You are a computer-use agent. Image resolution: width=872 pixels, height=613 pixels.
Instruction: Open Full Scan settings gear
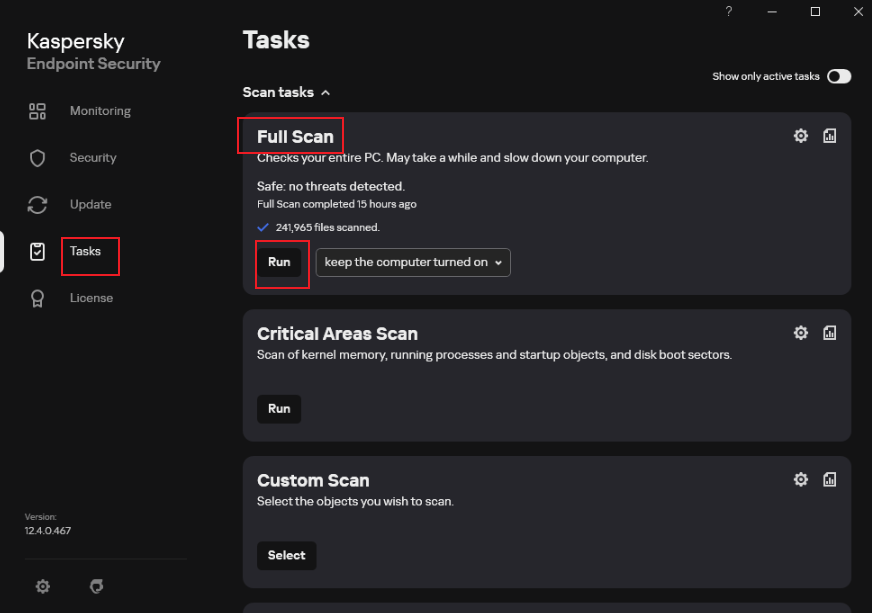(800, 136)
